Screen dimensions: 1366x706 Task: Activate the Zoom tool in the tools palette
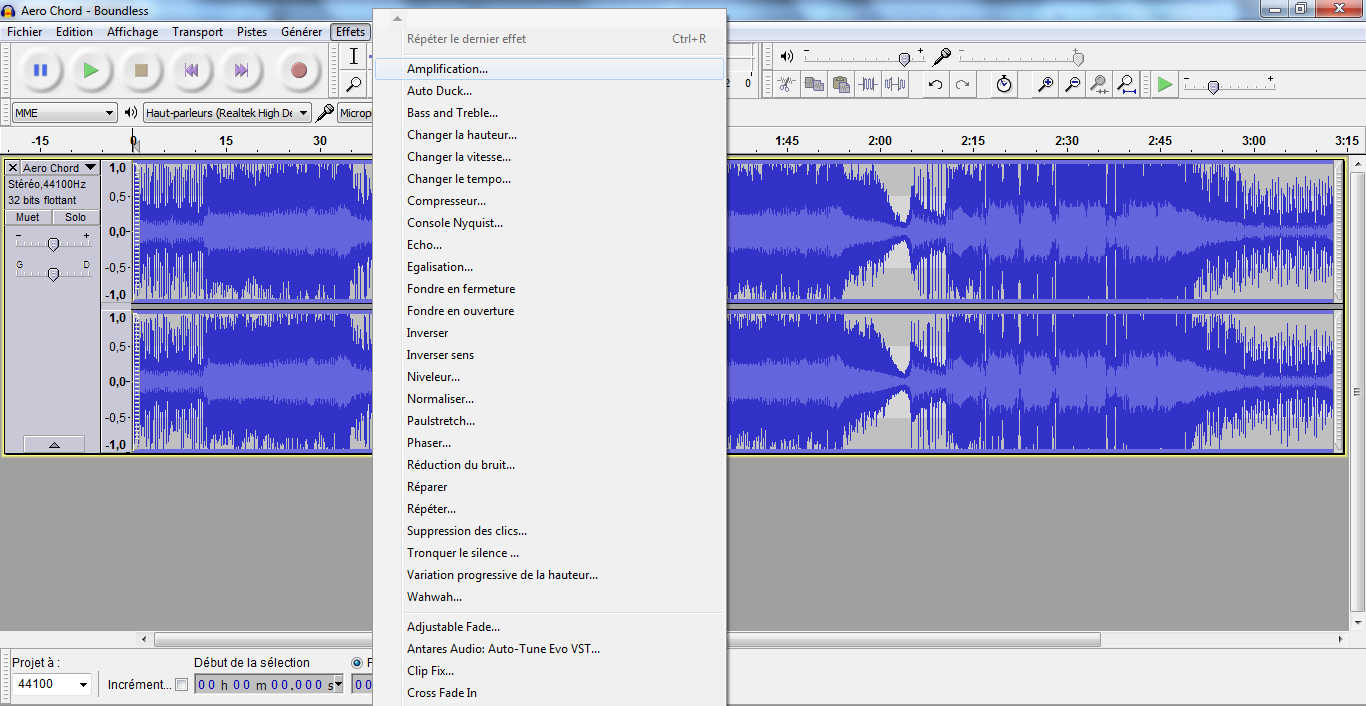(352, 84)
